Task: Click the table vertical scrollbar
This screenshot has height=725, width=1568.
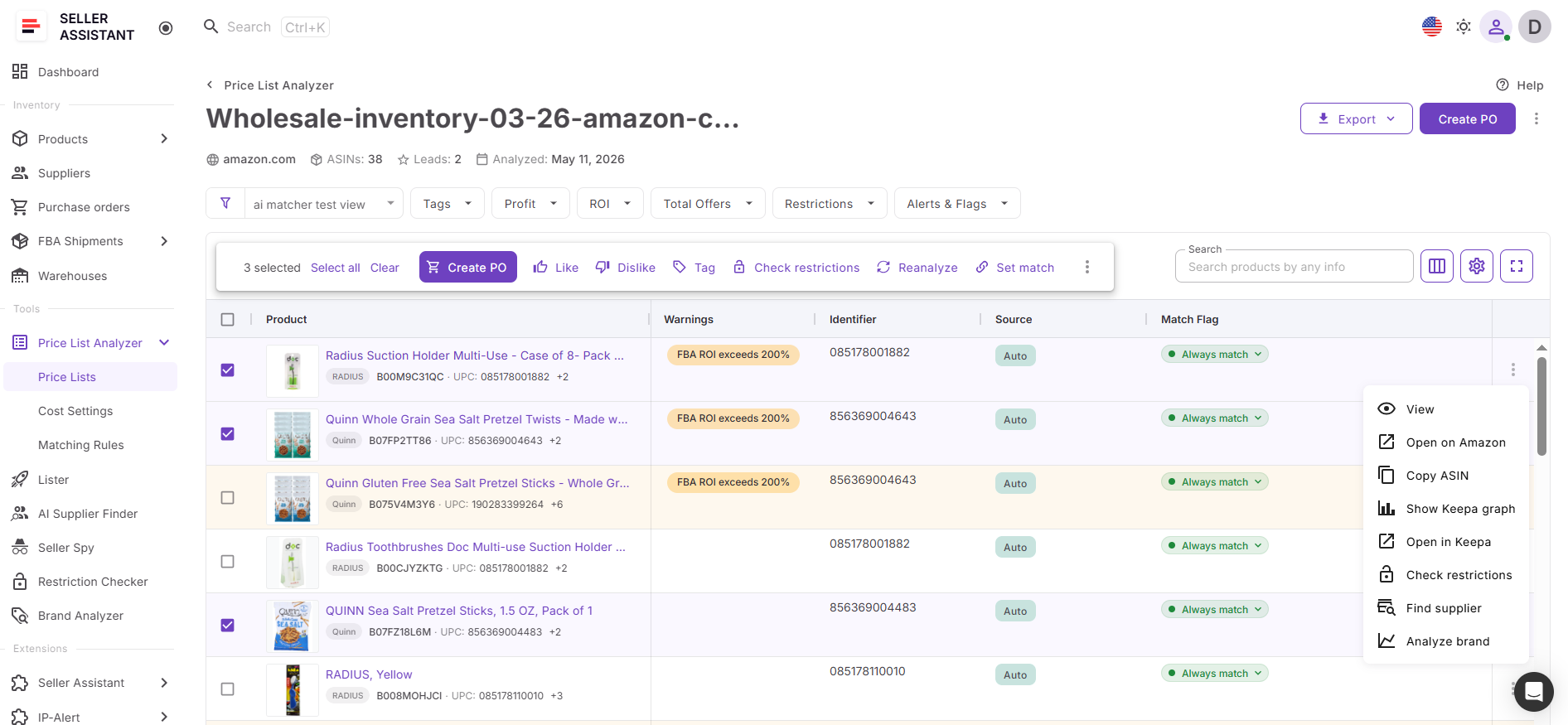Action: 1541,406
